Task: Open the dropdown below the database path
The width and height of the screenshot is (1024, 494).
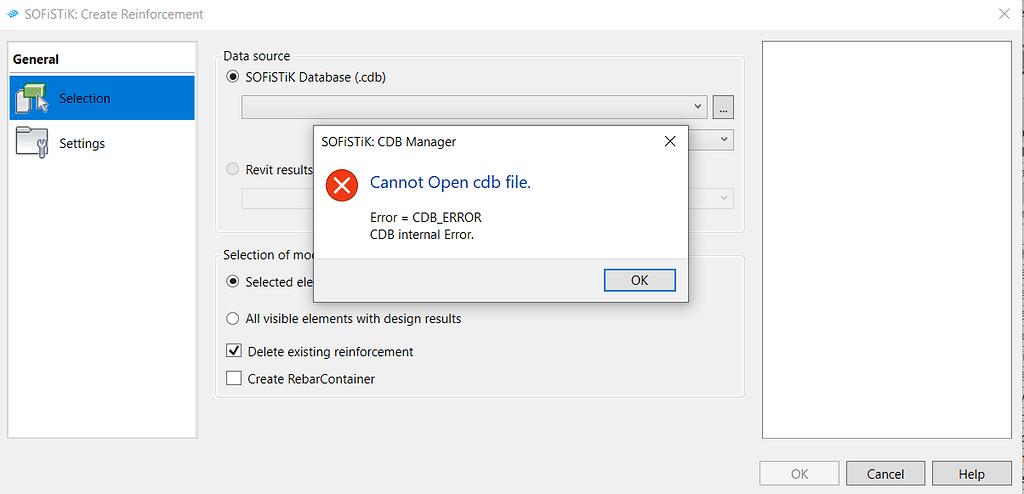Action: pyautogui.click(x=724, y=139)
